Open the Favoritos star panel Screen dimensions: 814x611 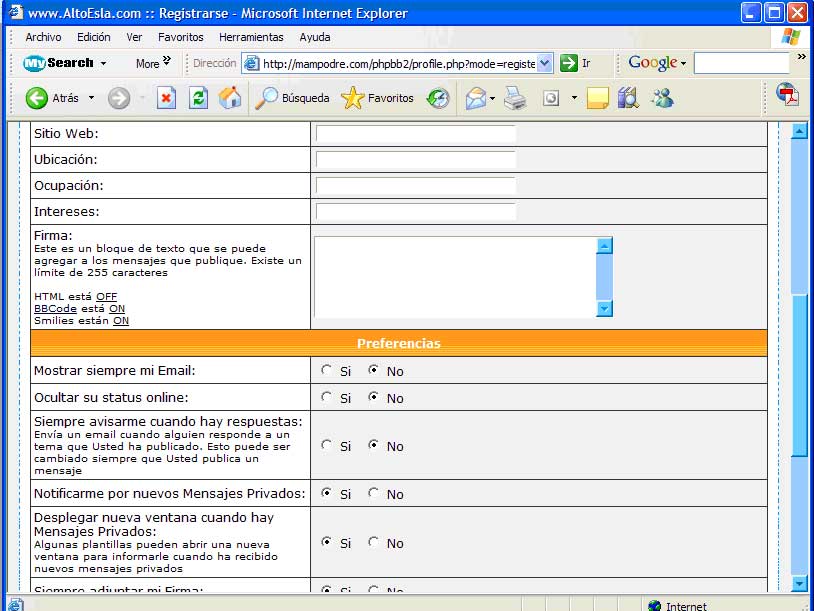click(x=377, y=98)
